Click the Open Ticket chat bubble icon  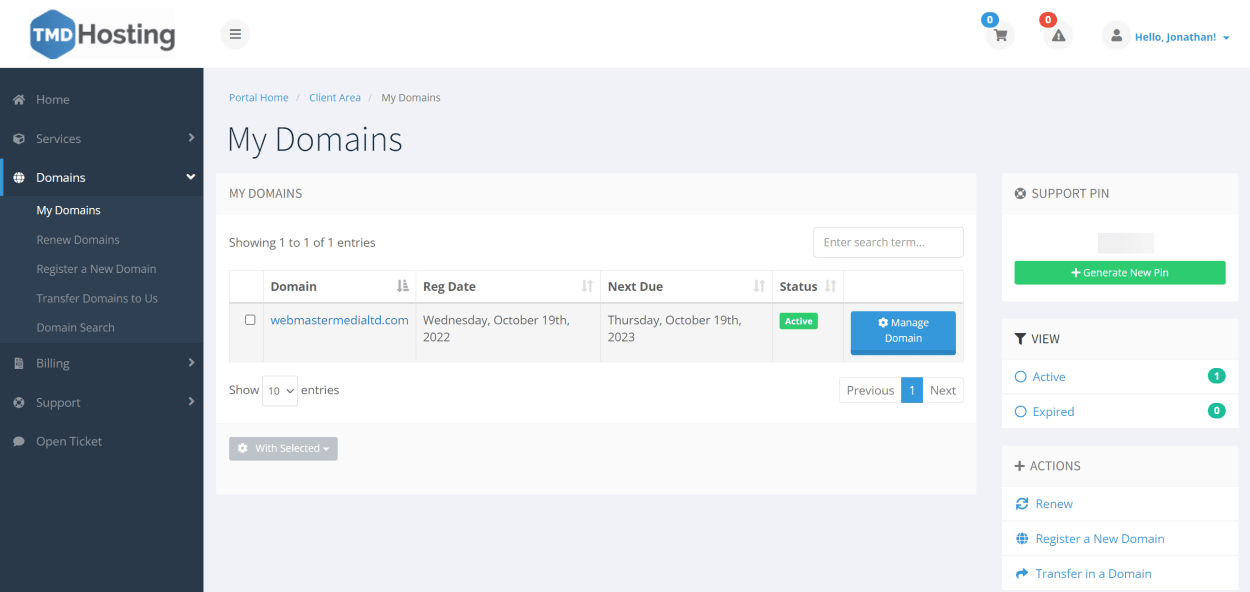[x=18, y=442]
